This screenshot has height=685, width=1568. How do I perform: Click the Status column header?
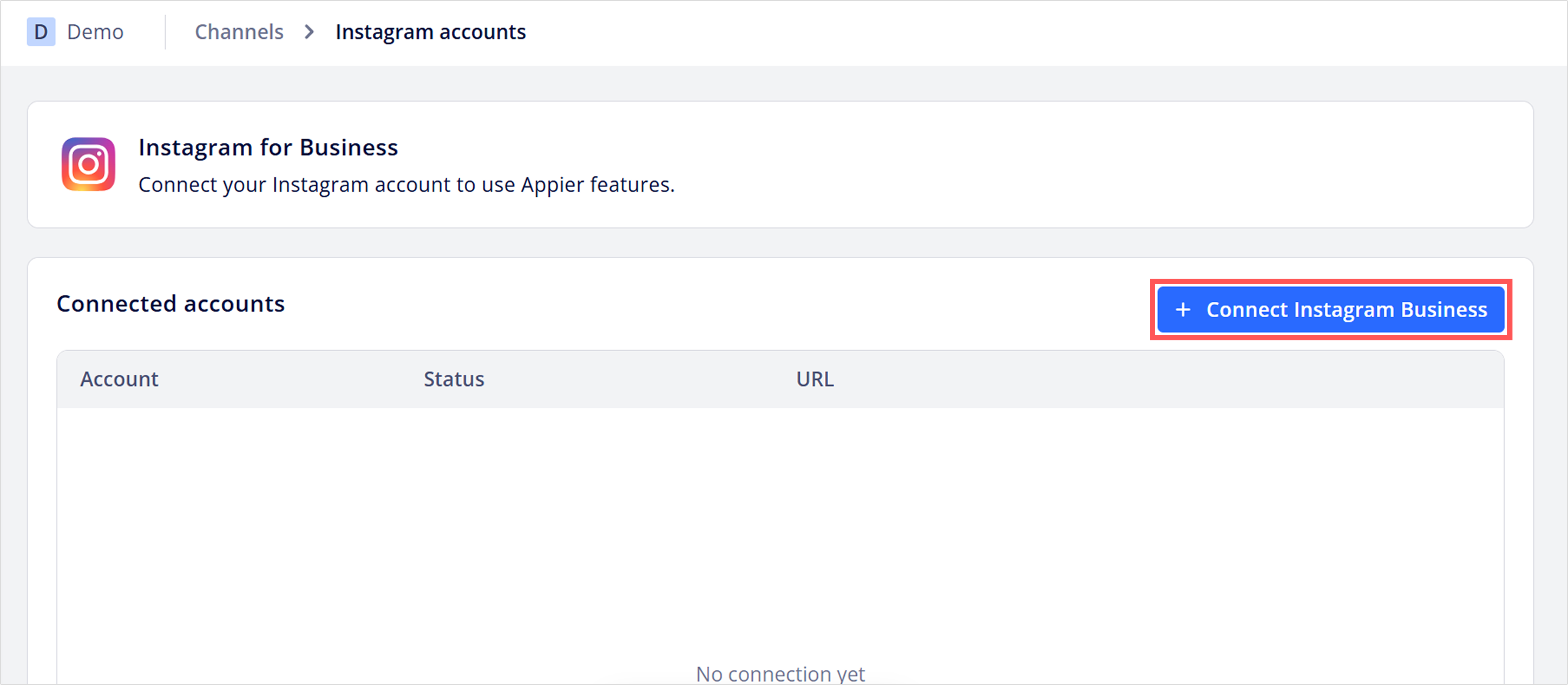pos(454,379)
